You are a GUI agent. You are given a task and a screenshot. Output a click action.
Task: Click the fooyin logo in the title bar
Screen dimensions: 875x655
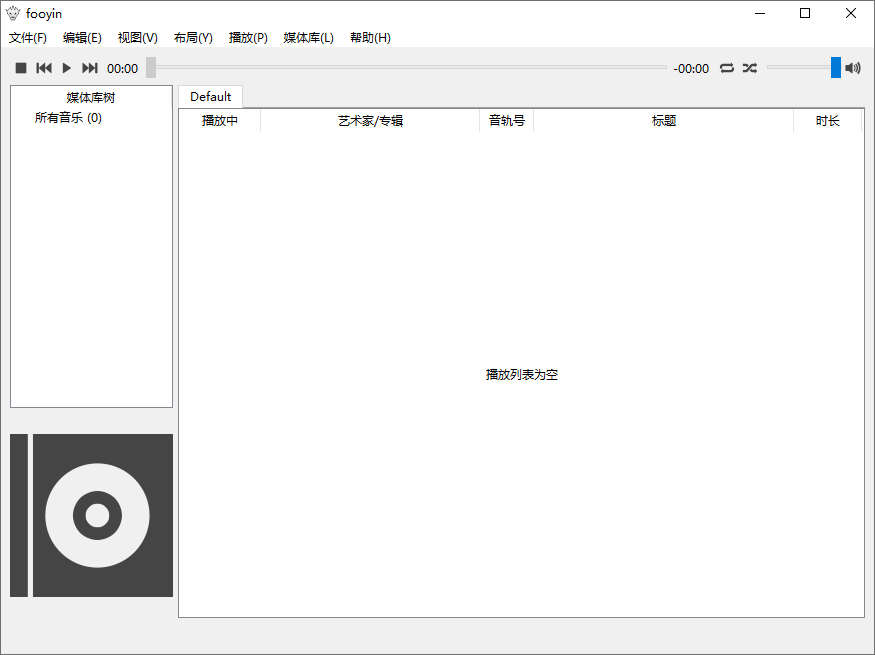click(x=13, y=13)
